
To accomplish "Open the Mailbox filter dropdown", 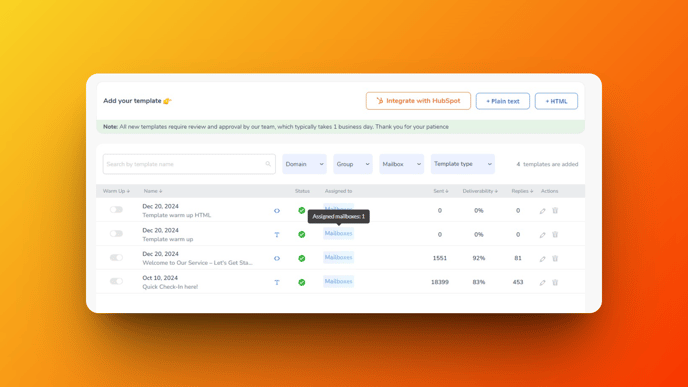I will [x=401, y=164].
